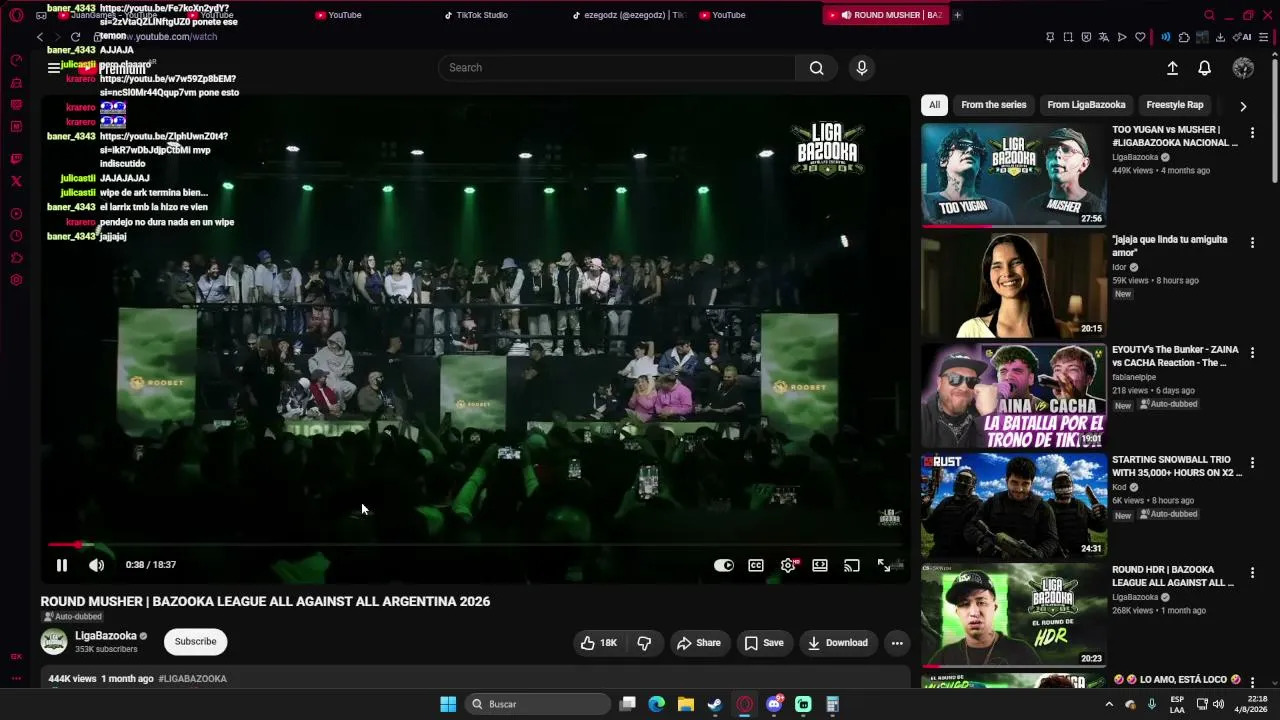
Task: Download the video
Action: (x=838, y=643)
